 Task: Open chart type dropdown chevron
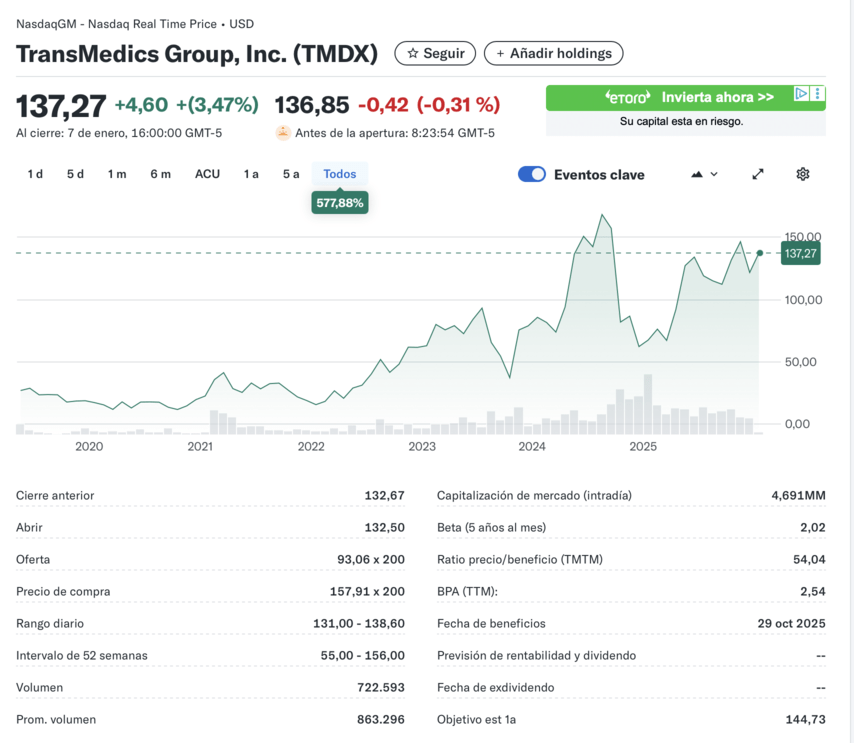[x=714, y=174]
